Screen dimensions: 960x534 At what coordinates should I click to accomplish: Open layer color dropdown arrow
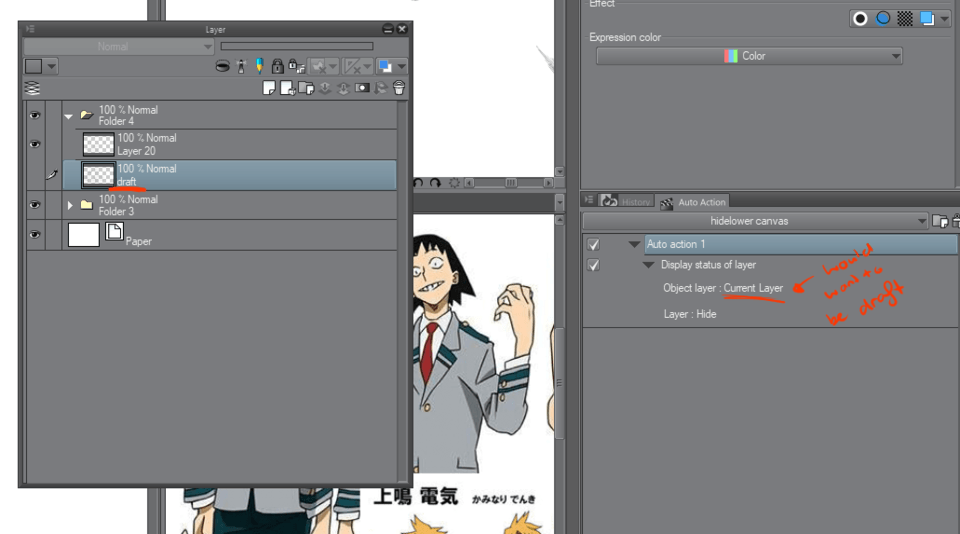pos(402,66)
